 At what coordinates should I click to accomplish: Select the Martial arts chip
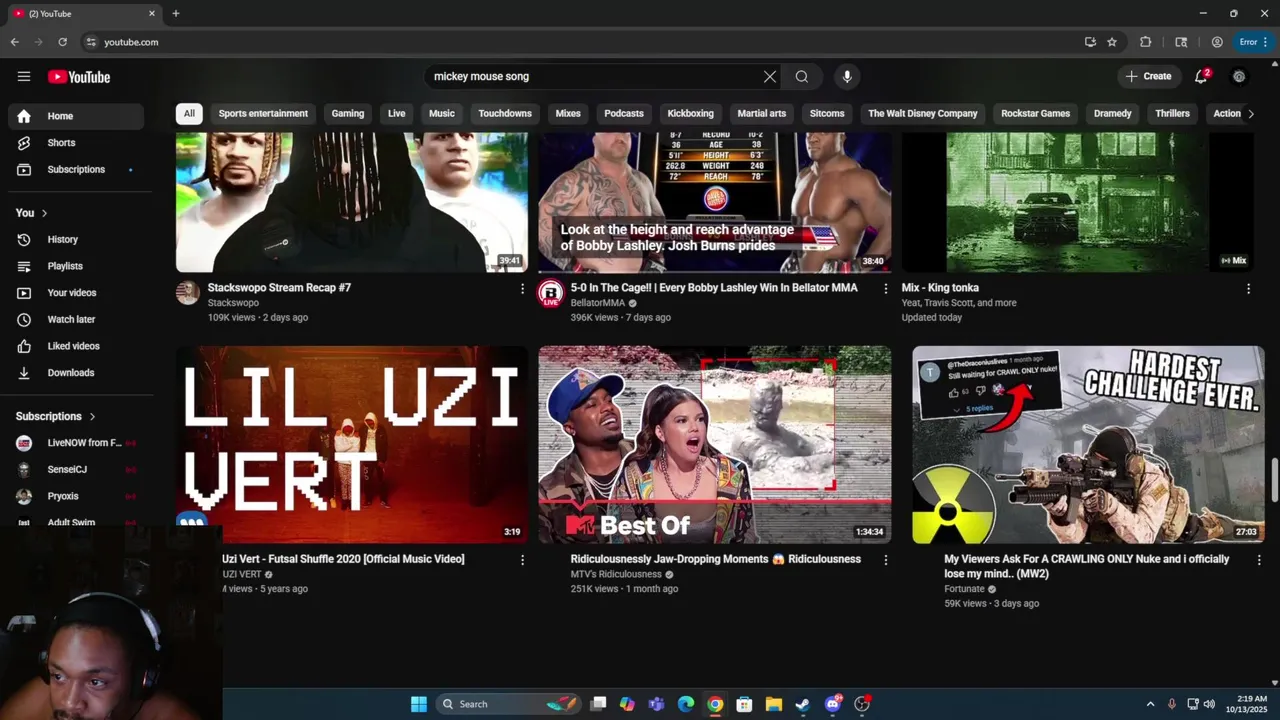(x=762, y=113)
